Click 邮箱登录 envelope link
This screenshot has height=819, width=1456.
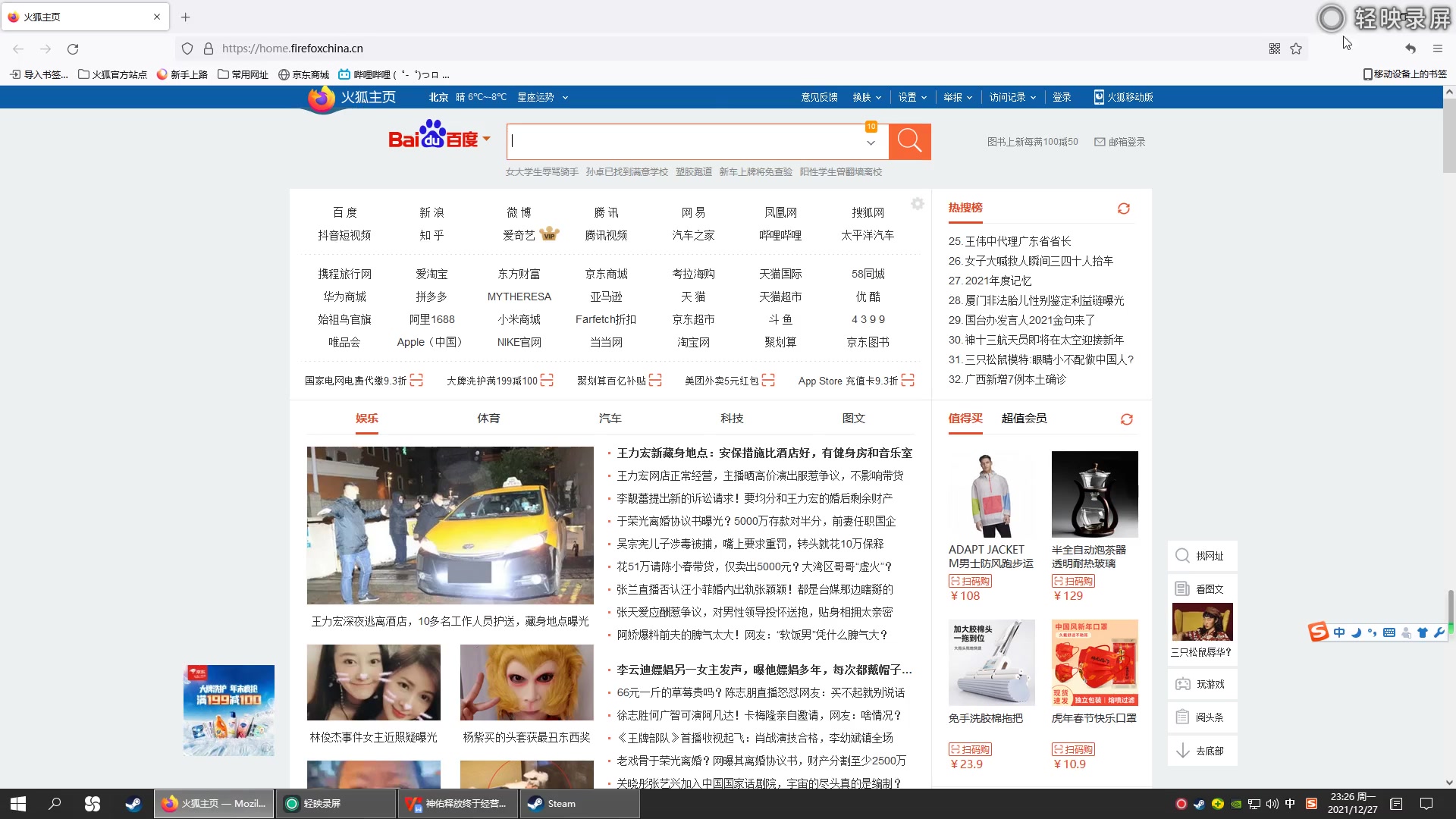pyautogui.click(x=1119, y=142)
